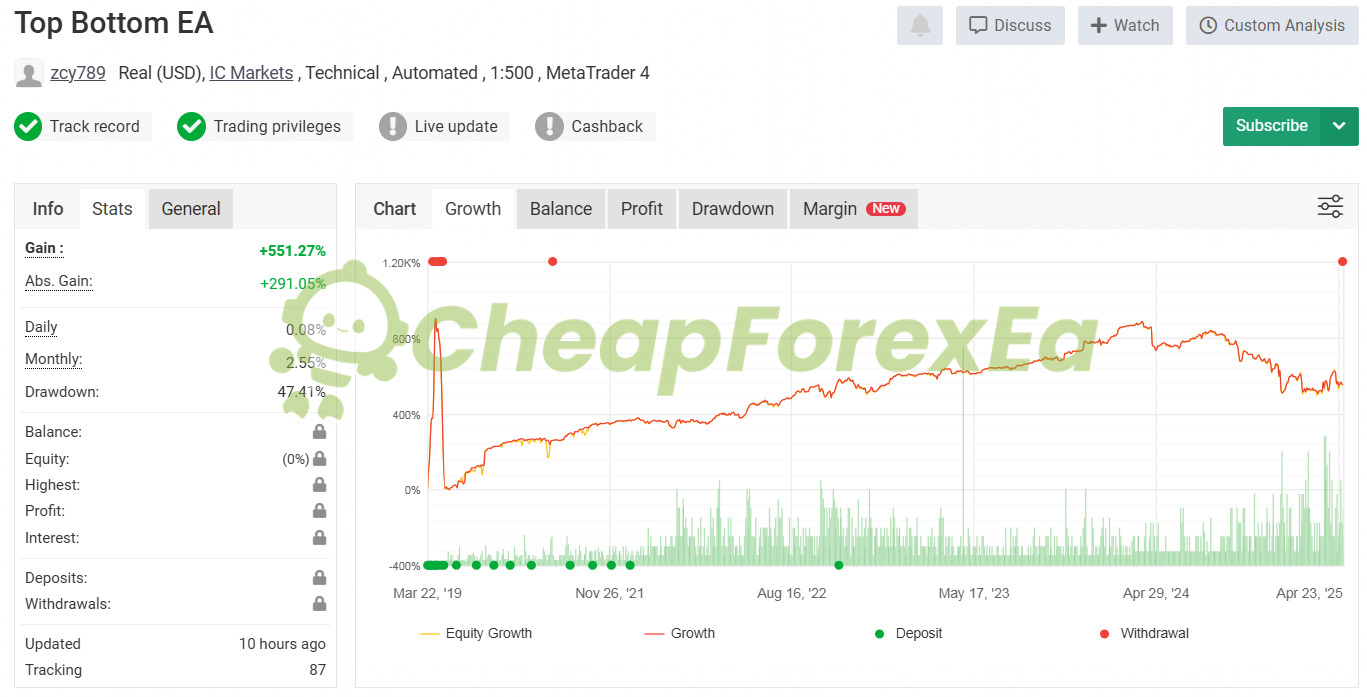This screenshot has height=697, width=1367.
Task: Click the +551.27% gain value
Action: pos(292,251)
